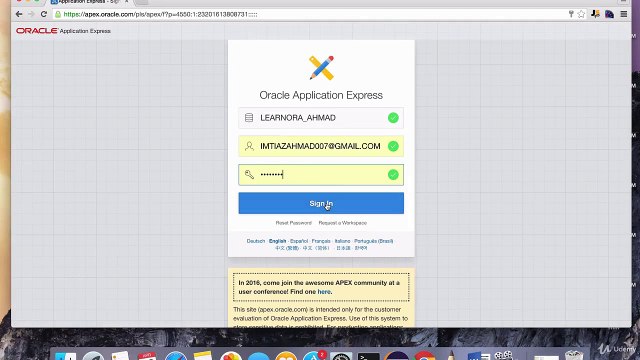Open Terminal from the Dock
Viewport: 640px width, 360px height.
point(369,356)
